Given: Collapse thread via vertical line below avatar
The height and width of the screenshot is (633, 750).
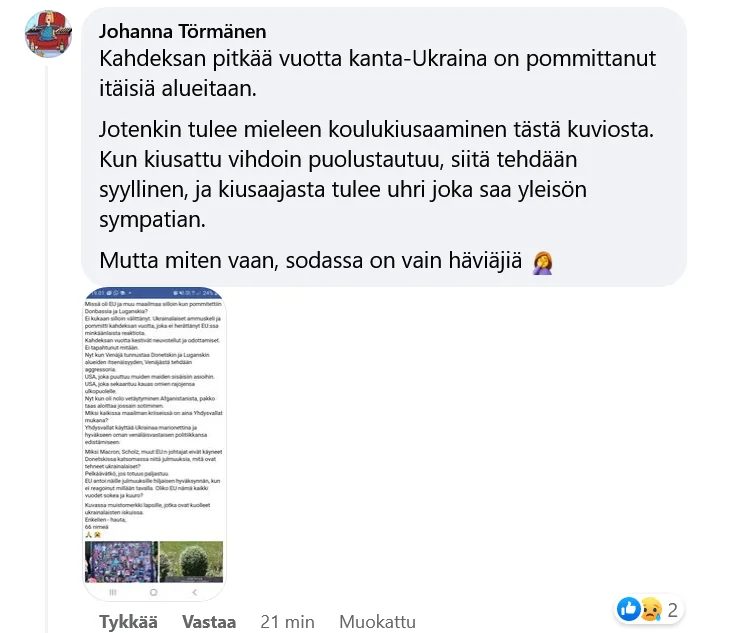Looking at the screenshot, I should tap(47, 349).
